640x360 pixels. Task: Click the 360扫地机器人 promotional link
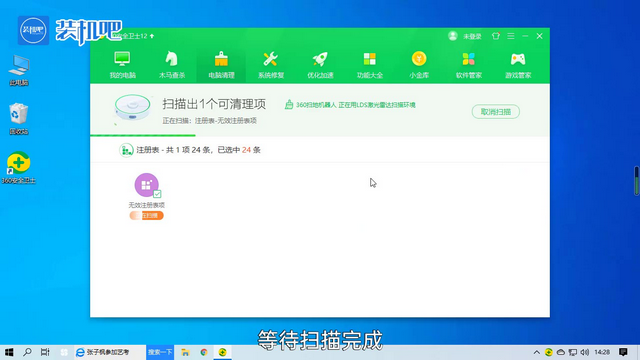(x=350, y=105)
